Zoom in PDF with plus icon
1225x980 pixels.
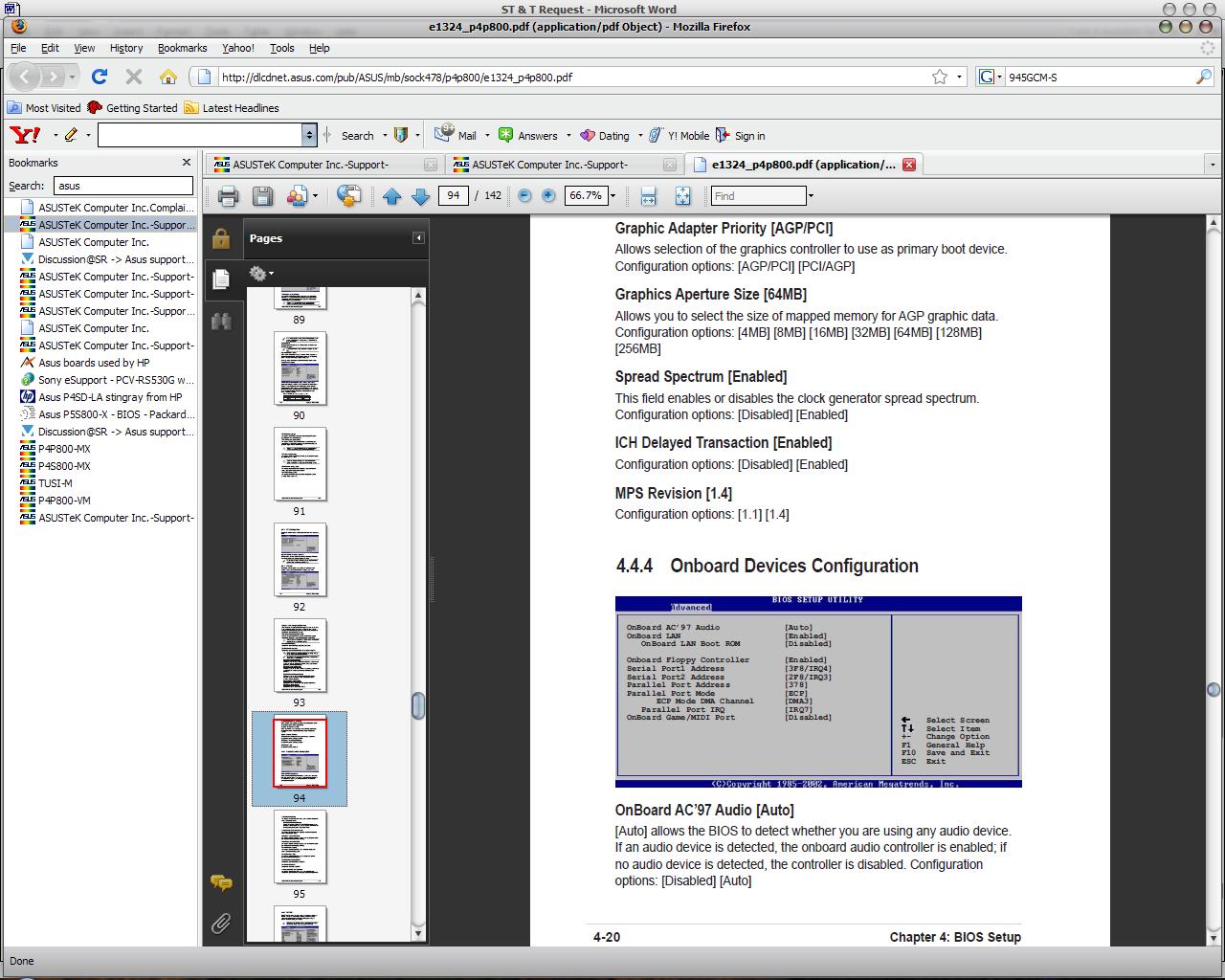coord(548,195)
